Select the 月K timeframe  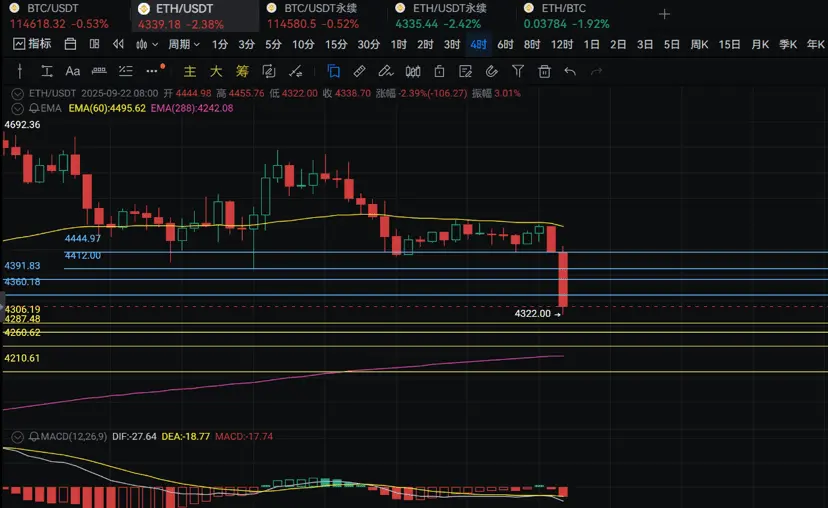pyautogui.click(x=760, y=45)
